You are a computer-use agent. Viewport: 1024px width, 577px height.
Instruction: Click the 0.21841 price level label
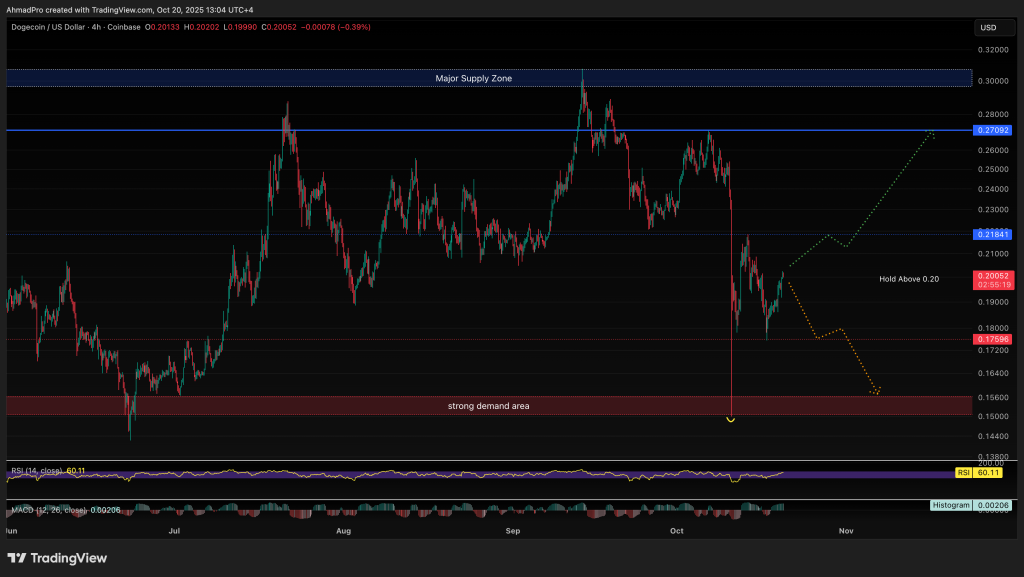click(990, 234)
